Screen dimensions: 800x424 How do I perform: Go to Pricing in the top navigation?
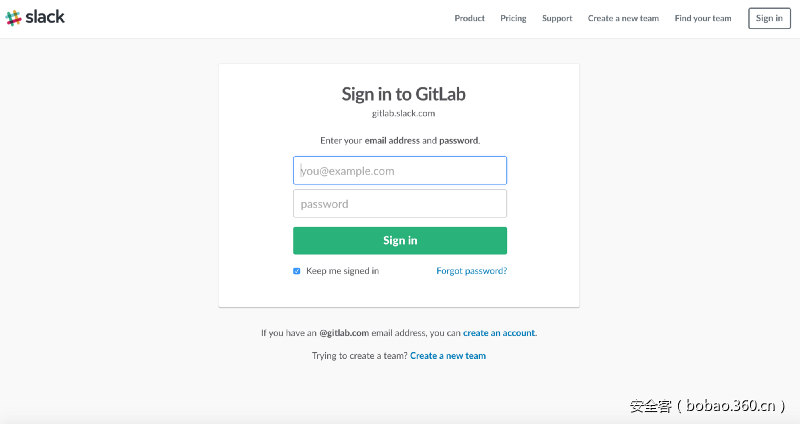pyautogui.click(x=513, y=18)
